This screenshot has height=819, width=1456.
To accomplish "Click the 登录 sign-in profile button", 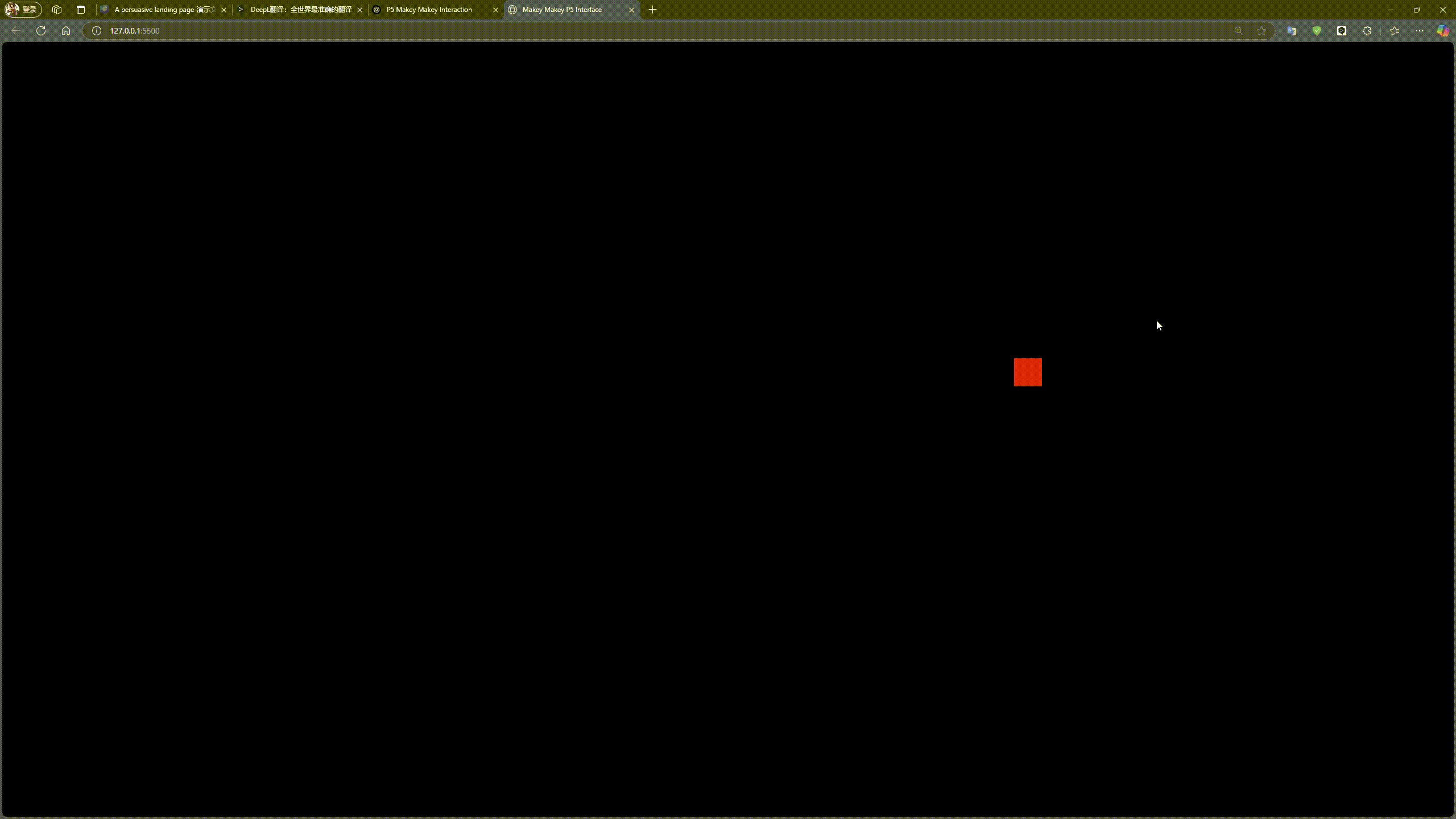I will [x=23, y=10].
